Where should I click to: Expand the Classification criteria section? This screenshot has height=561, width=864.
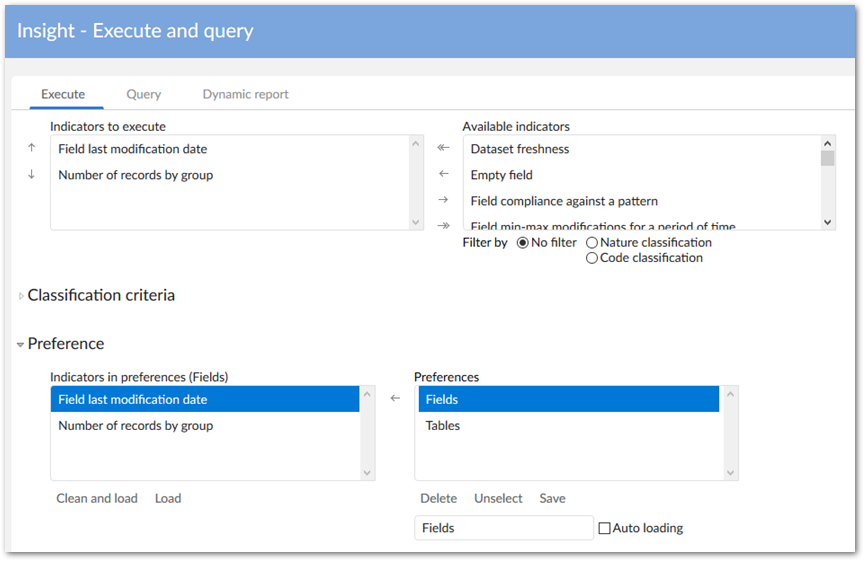pyautogui.click(x=22, y=296)
